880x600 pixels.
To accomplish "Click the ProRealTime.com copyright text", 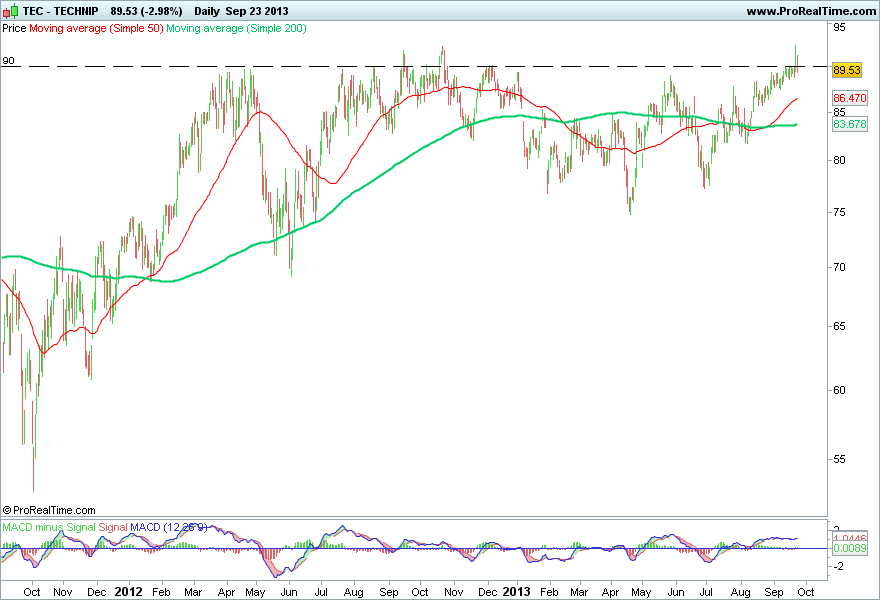I will (49, 510).
